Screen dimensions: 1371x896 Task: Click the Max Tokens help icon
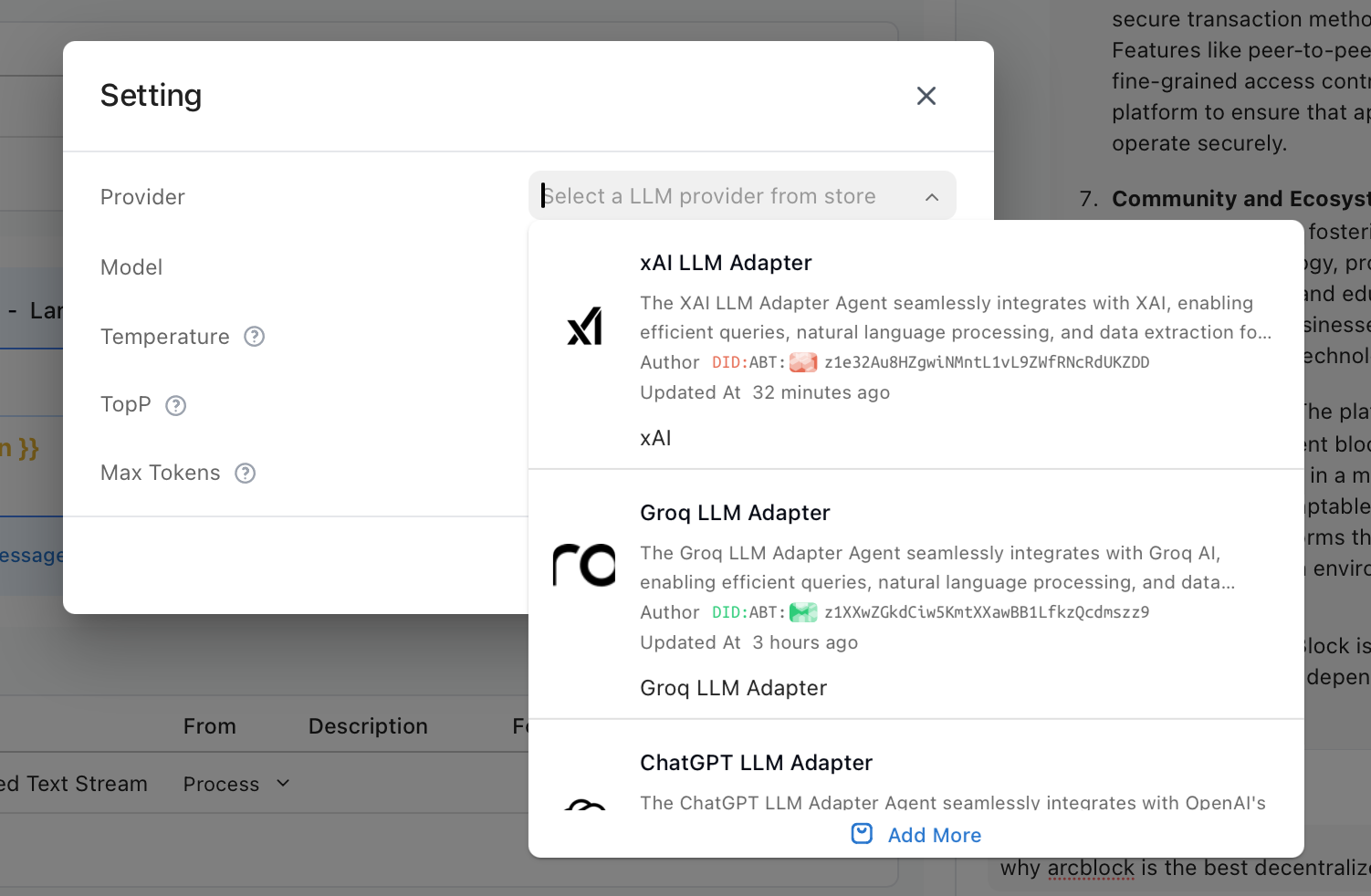(x=246, y=474)
